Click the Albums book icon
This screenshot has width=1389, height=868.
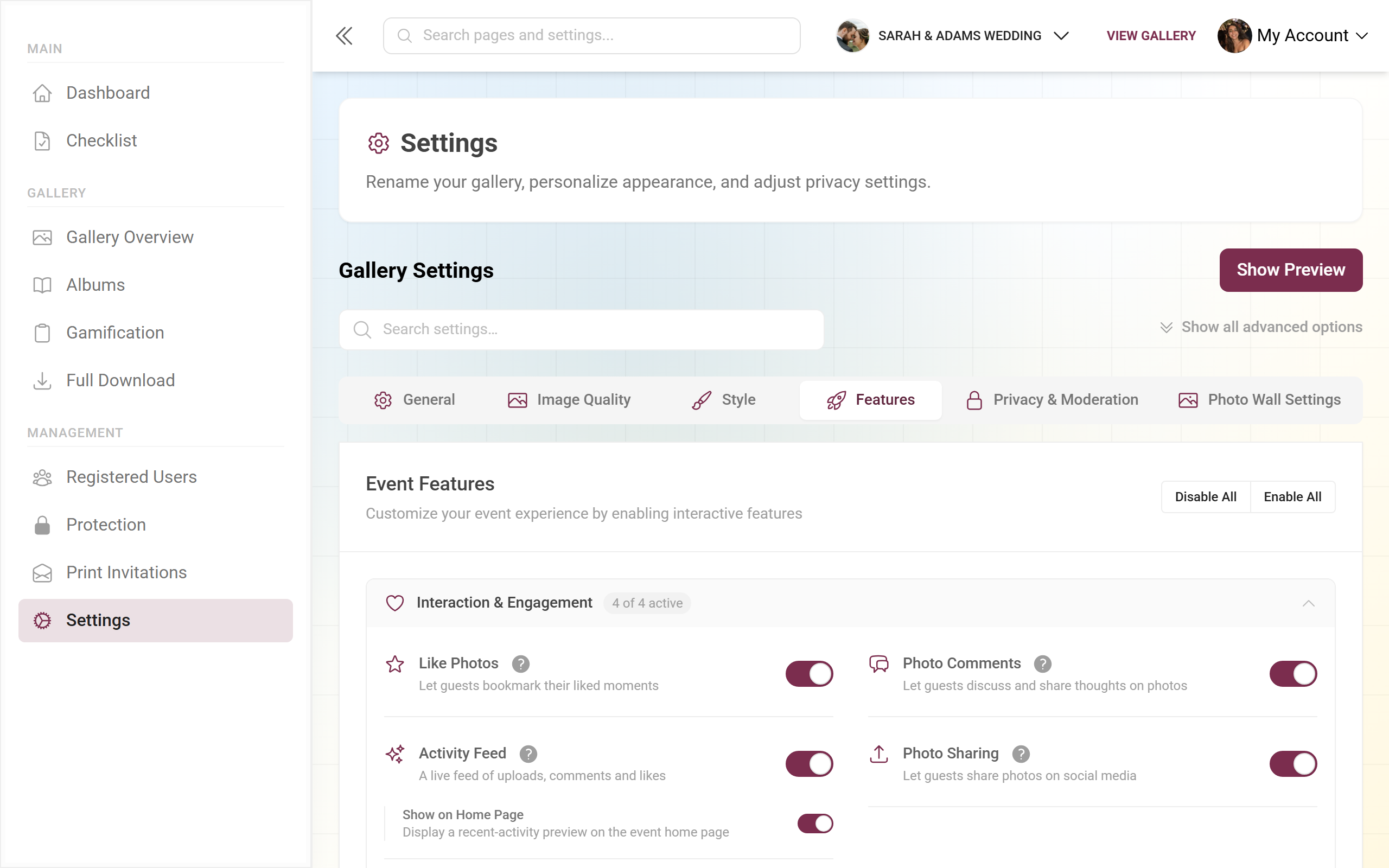pos(42,285)
